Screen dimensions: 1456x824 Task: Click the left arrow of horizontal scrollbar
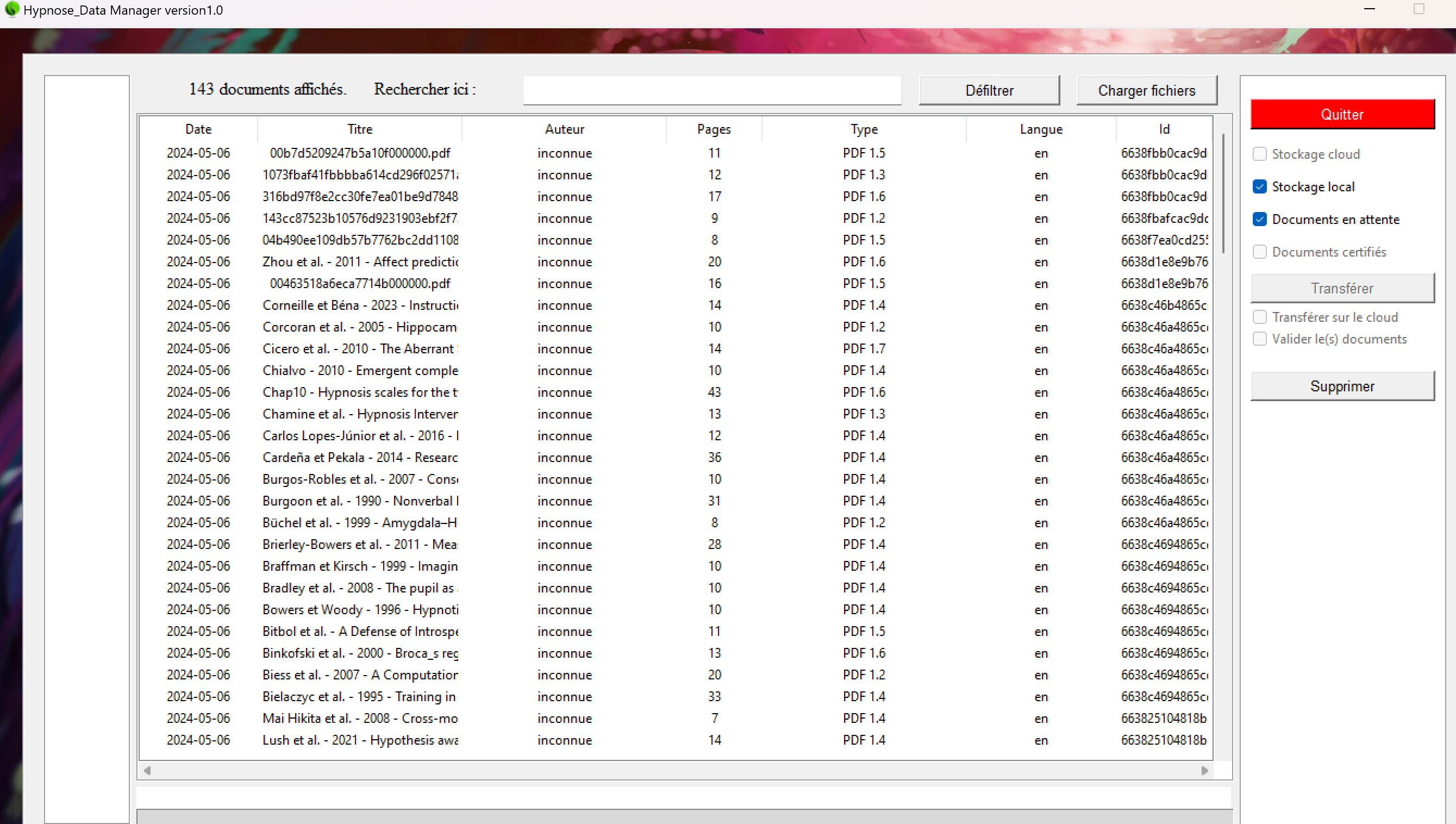pos(148,770)
